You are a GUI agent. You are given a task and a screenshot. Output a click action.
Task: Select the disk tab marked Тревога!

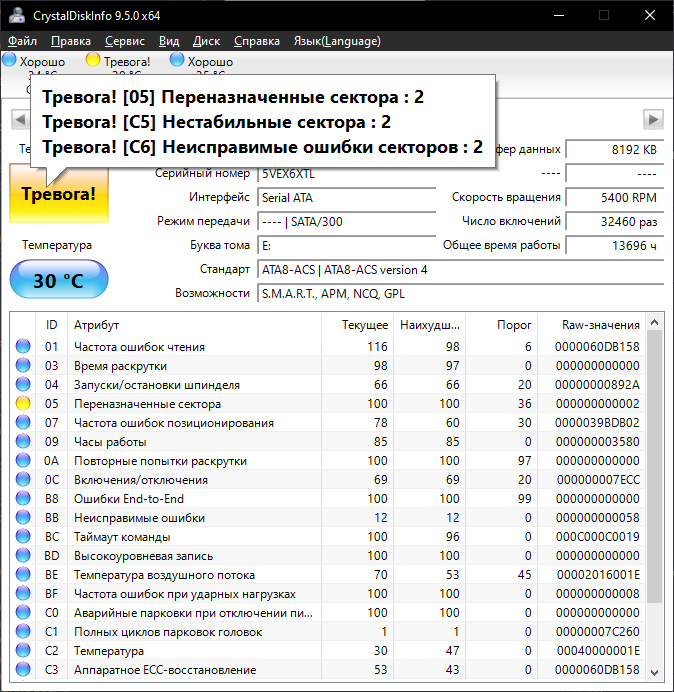point(118,62)
